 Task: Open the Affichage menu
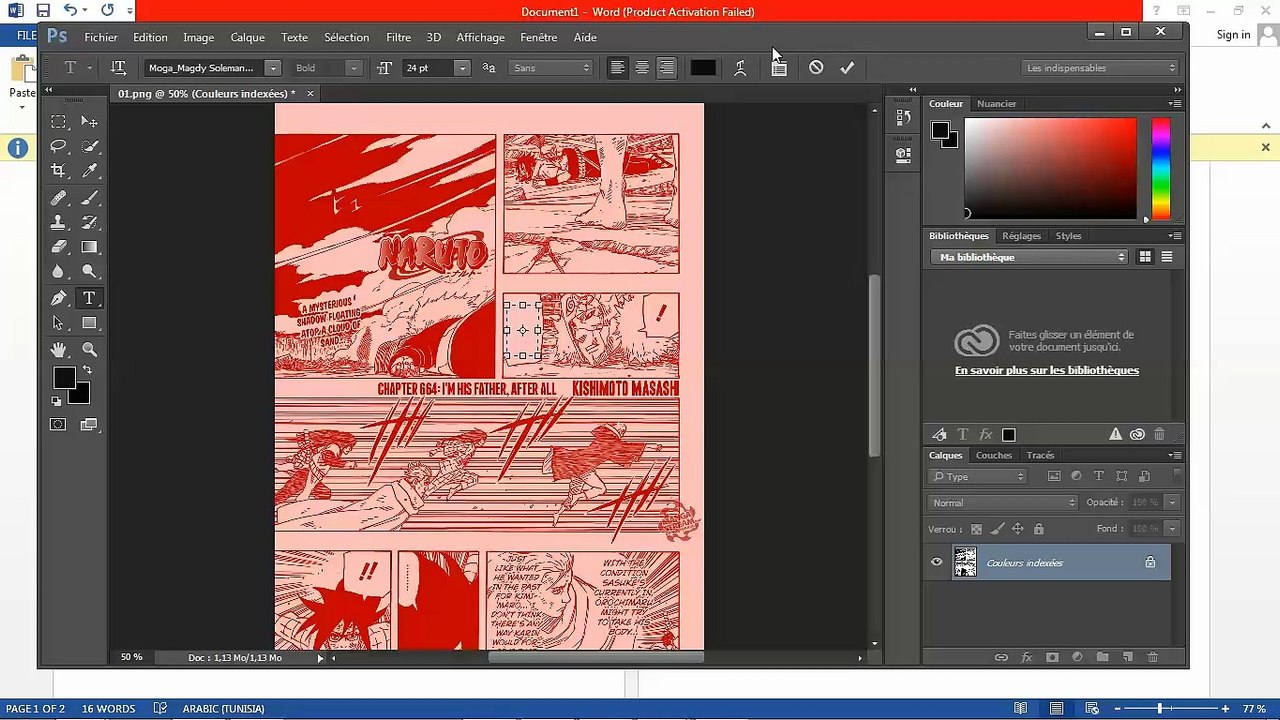(x=480, y=37)
